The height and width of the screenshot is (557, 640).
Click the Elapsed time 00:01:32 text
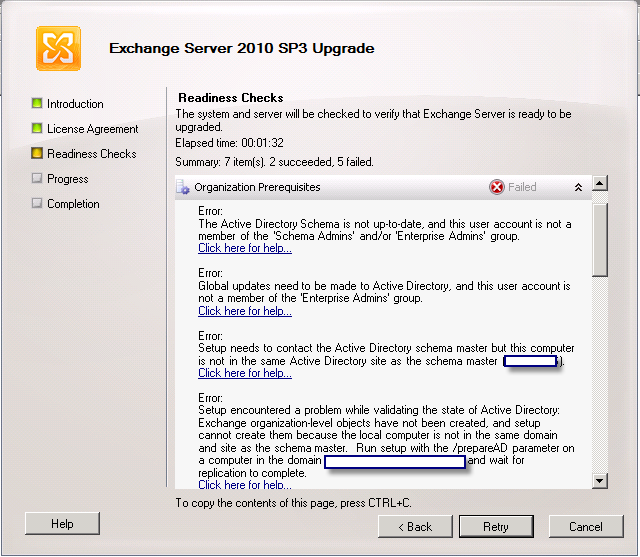pos(229,143)
